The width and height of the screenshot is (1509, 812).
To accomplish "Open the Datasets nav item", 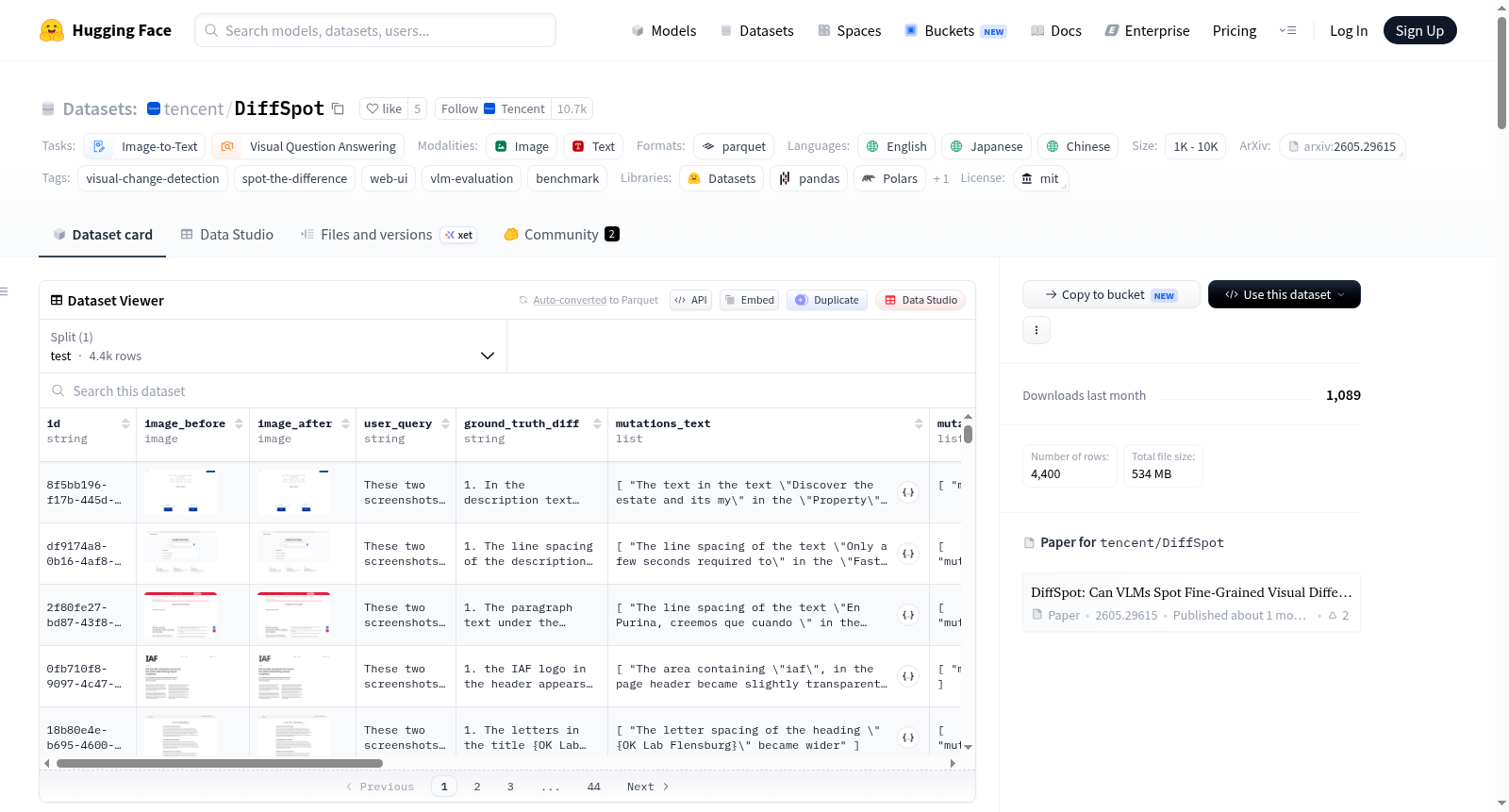I will point(757,30).
